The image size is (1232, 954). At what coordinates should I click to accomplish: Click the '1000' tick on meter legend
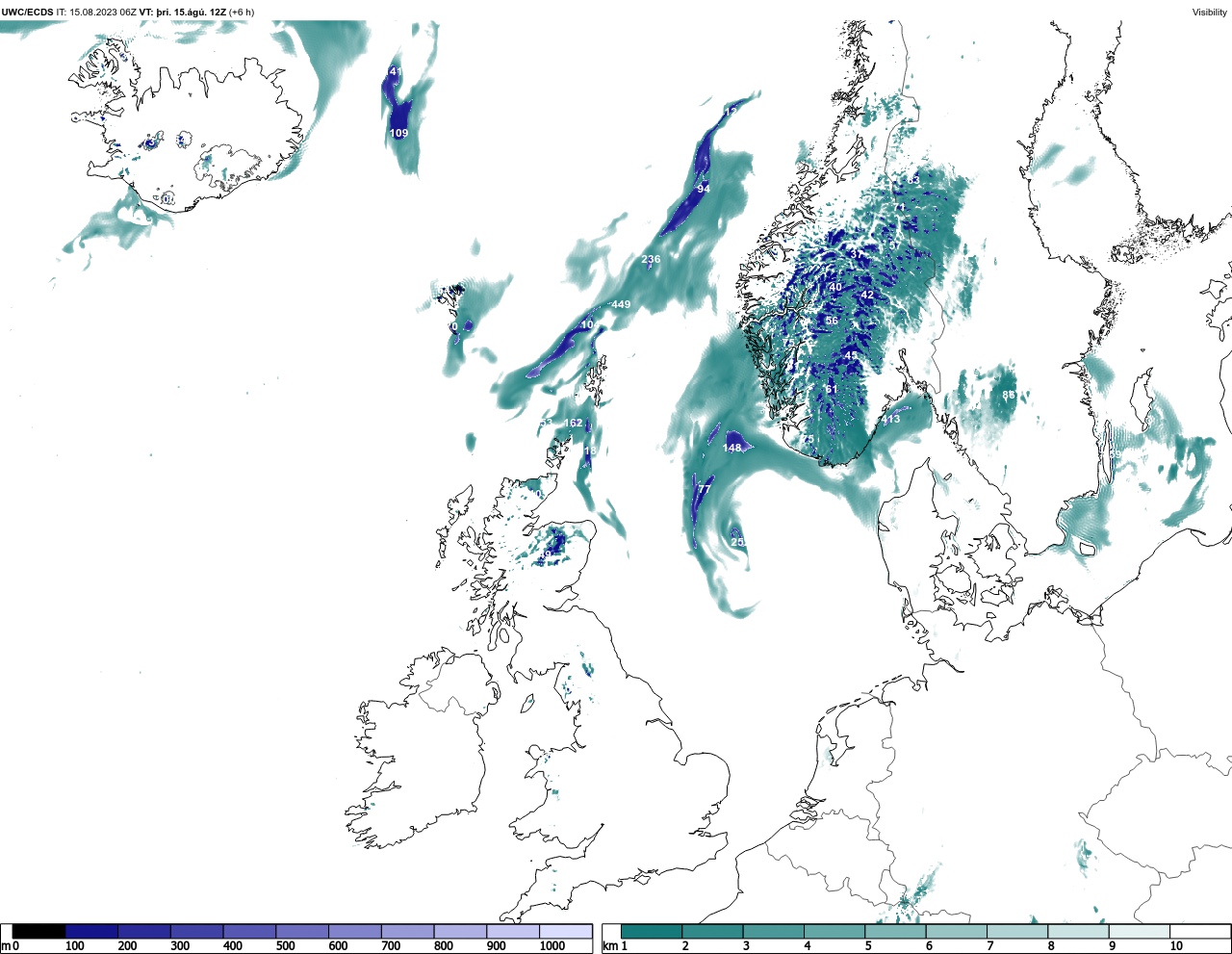coord(552,946)
